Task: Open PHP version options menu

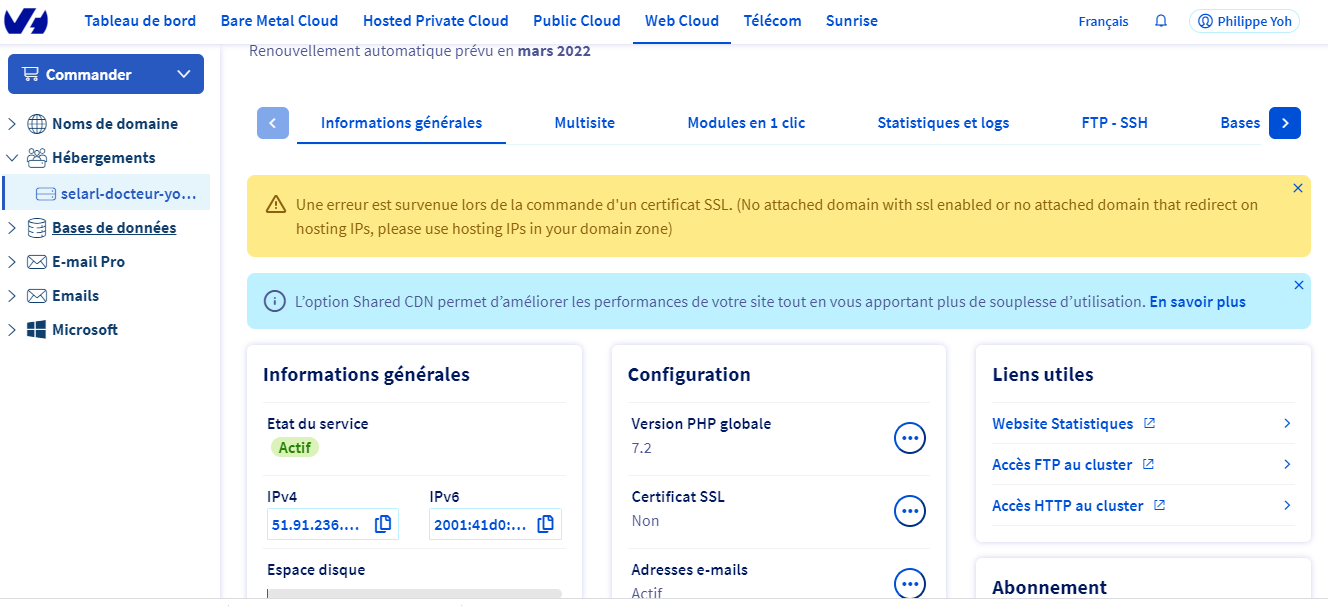Action: [x=909, y=438]
